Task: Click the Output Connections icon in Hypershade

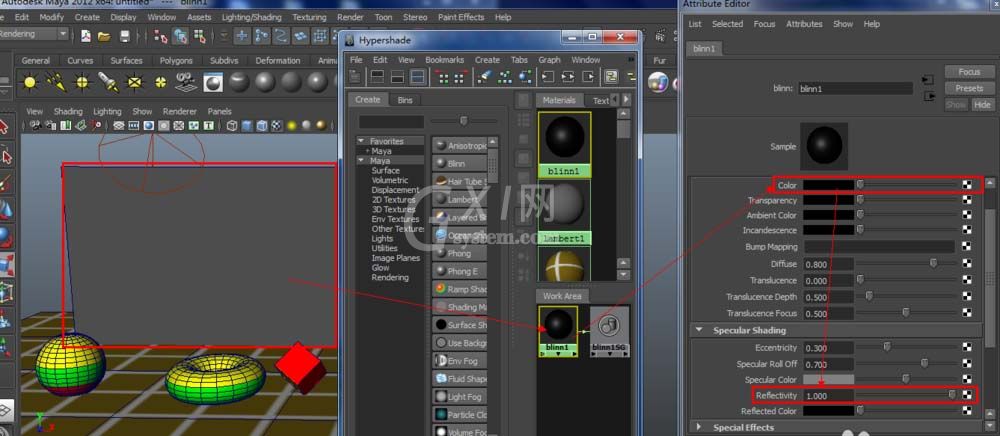Action: [x=588, y=77]
